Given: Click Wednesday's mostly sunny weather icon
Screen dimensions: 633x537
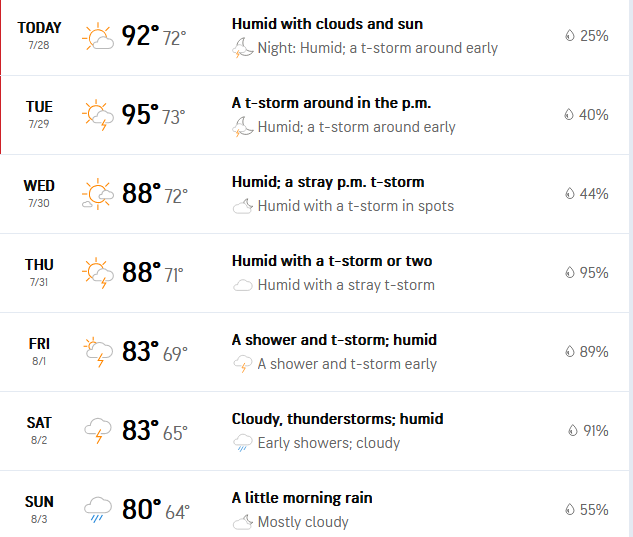Looking at the screenshot, I should (98, 194).
